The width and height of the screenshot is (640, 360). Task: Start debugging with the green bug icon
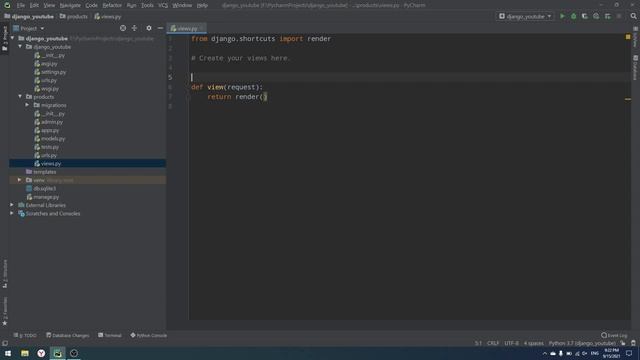point(573,16)
